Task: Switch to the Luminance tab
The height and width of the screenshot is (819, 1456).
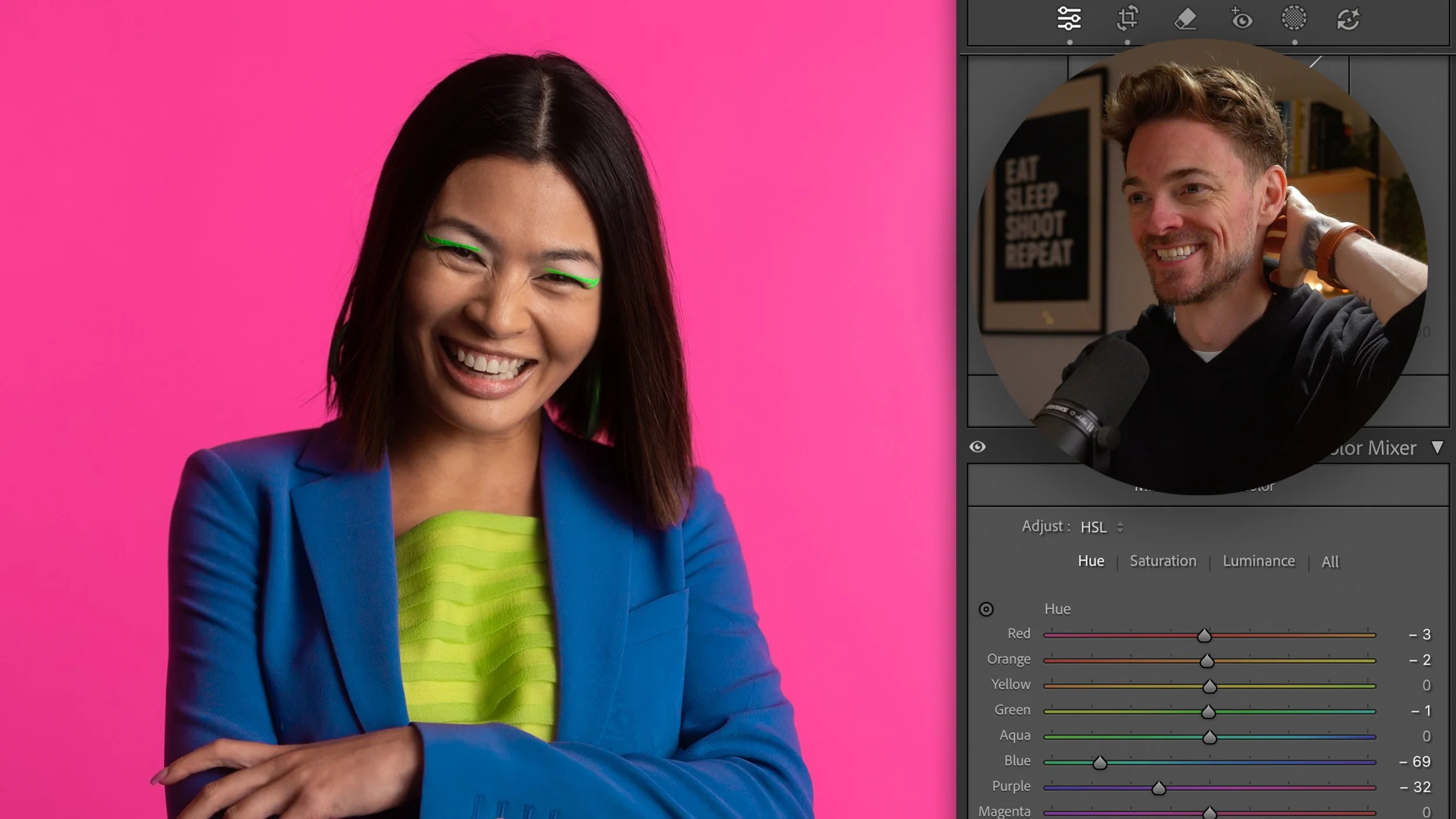Action: pyautogui.click(x=1258, y=561)
